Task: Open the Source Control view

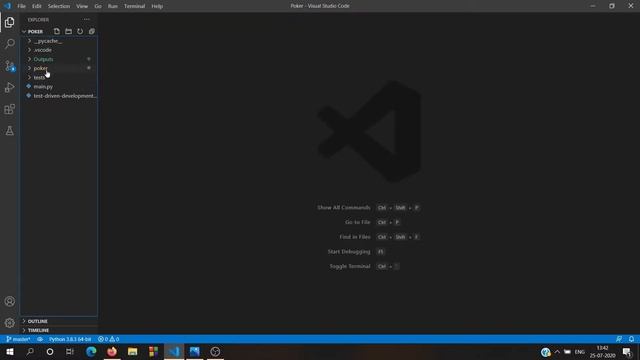Action: pyautogui.click(x=9, y=66)
